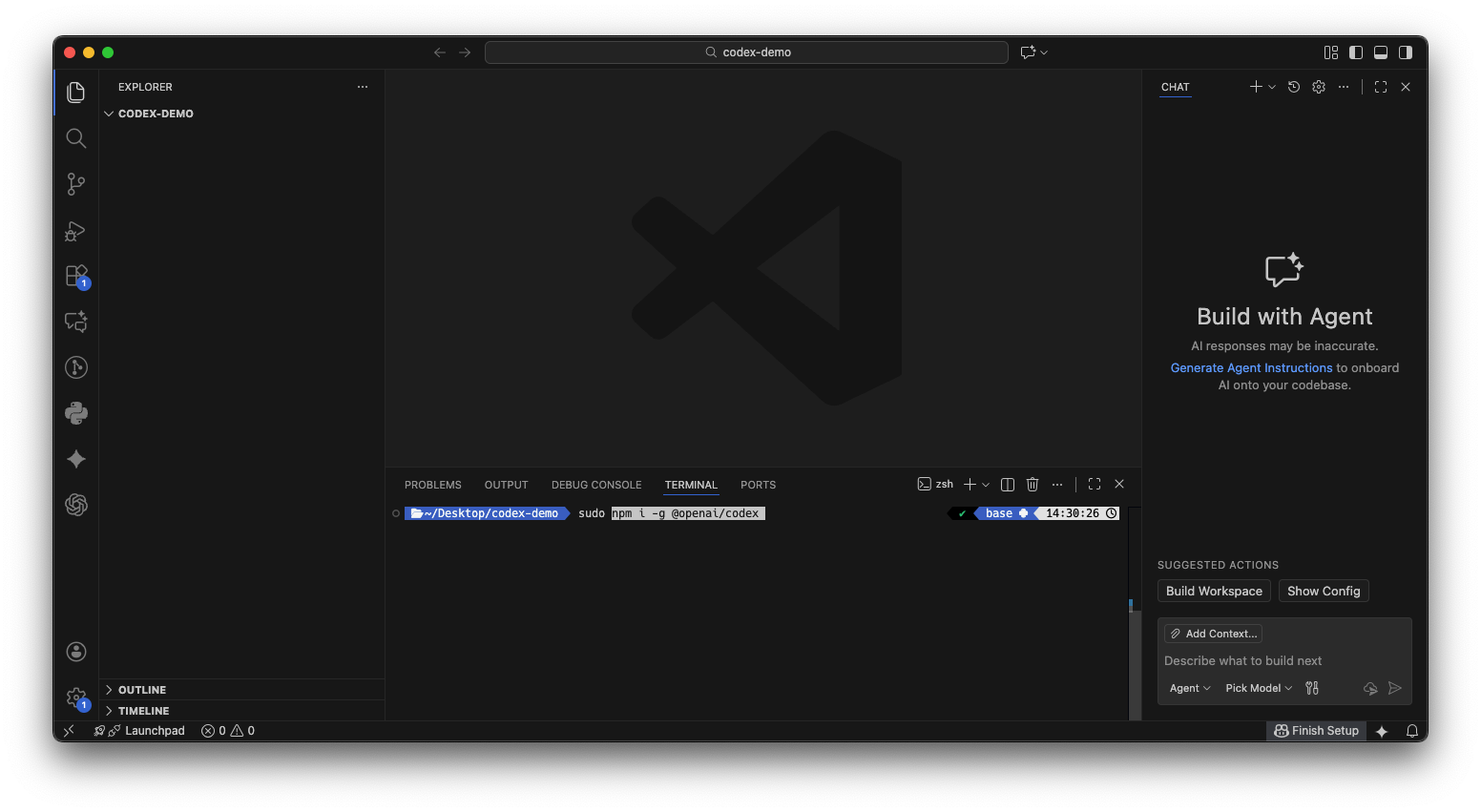This screenshot has width=1481, height=812.
Task: Open the Agent mode dropdown
Action: (x=1190, y=688)
